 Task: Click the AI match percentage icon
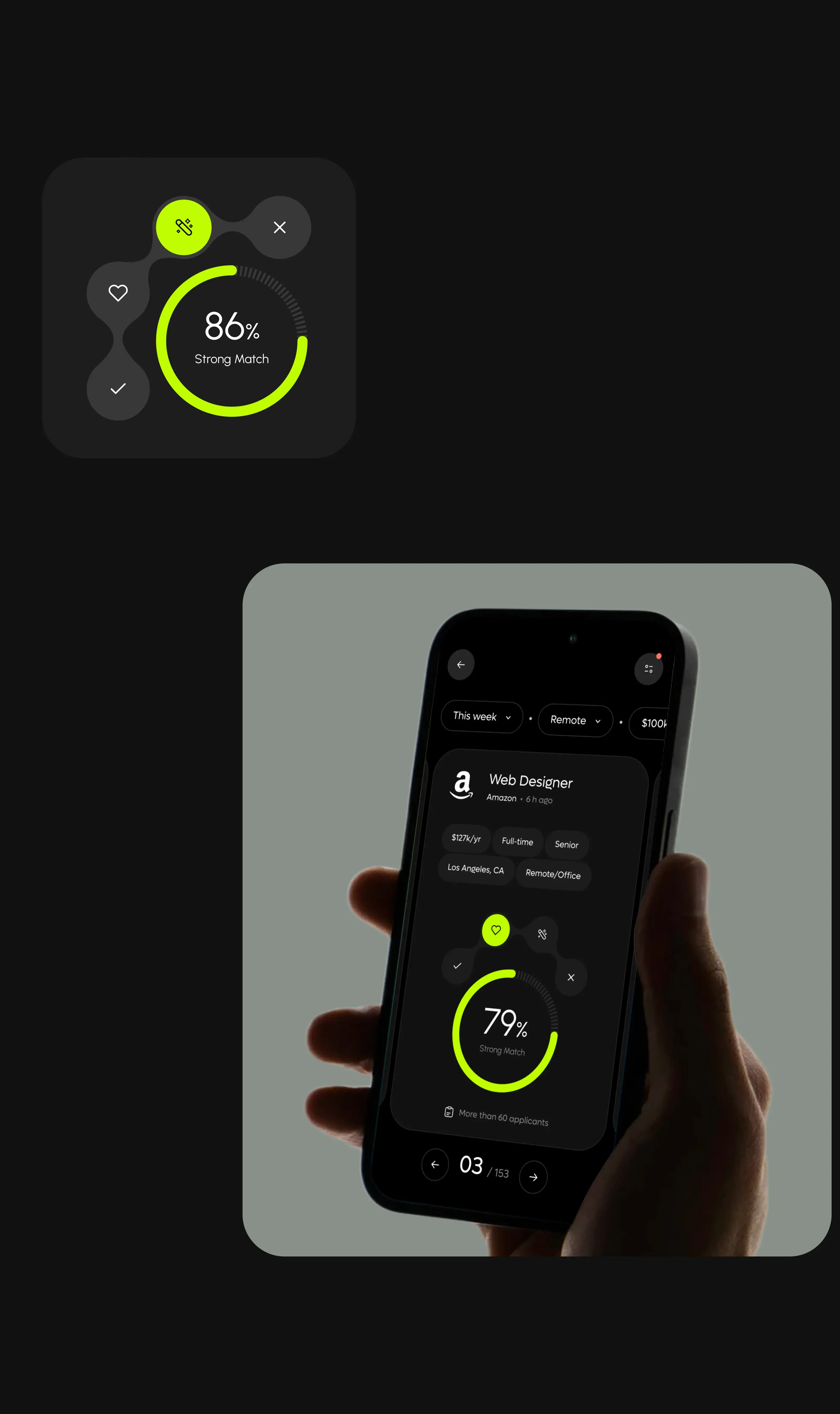pos(184,227)
